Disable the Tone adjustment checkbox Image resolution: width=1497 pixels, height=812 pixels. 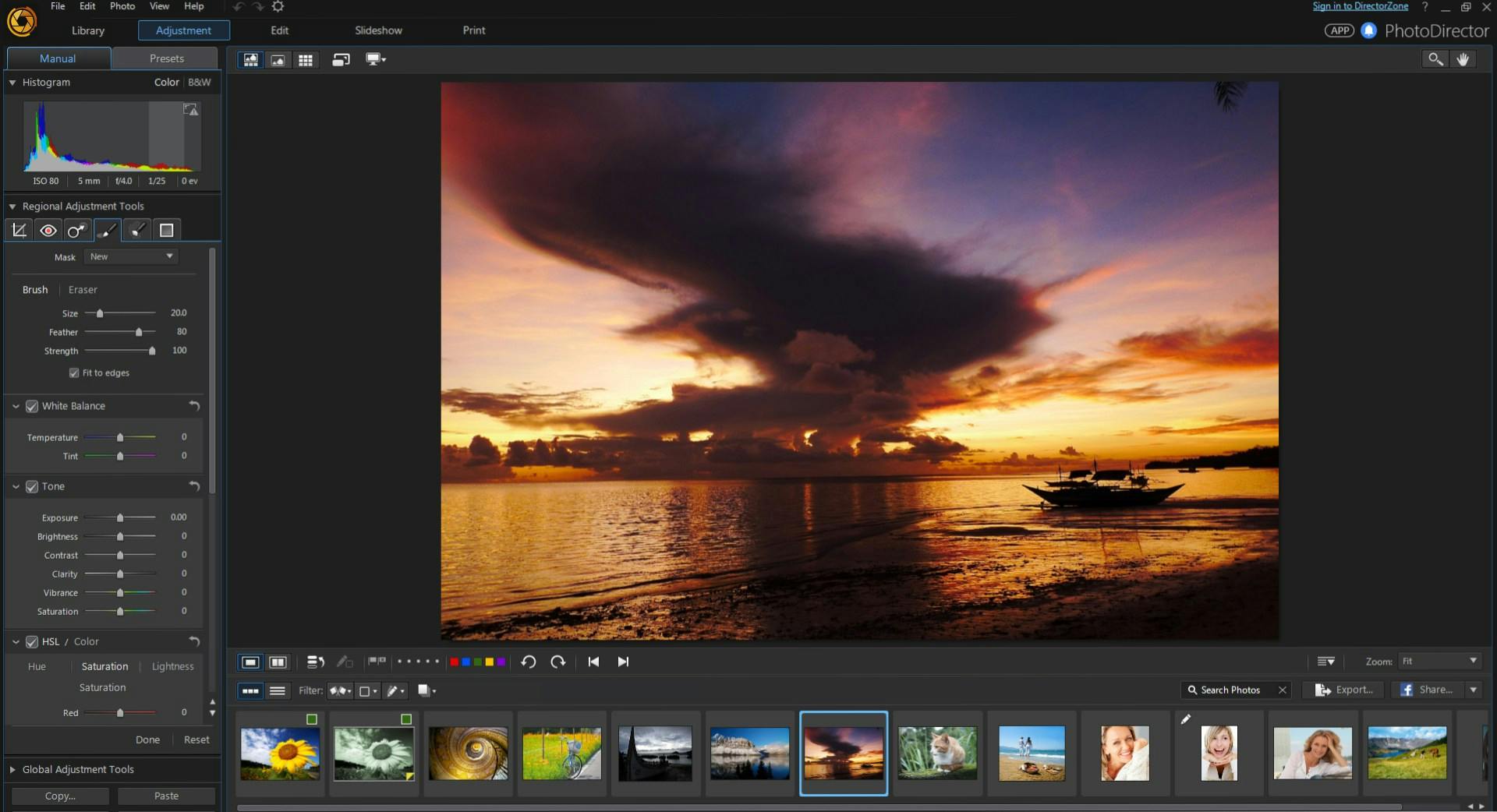point(32,486)
